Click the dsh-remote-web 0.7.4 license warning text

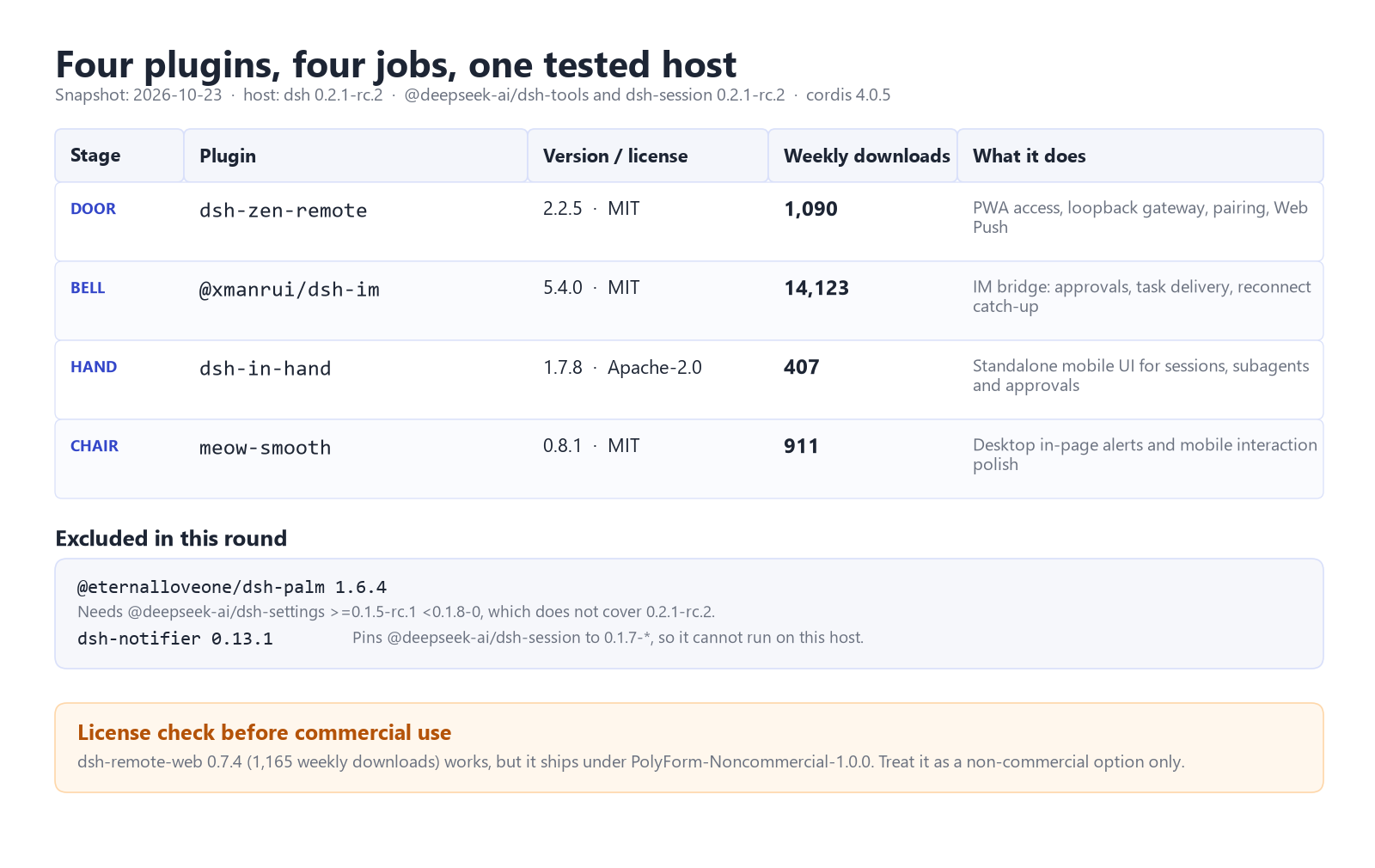click(631, 761)
